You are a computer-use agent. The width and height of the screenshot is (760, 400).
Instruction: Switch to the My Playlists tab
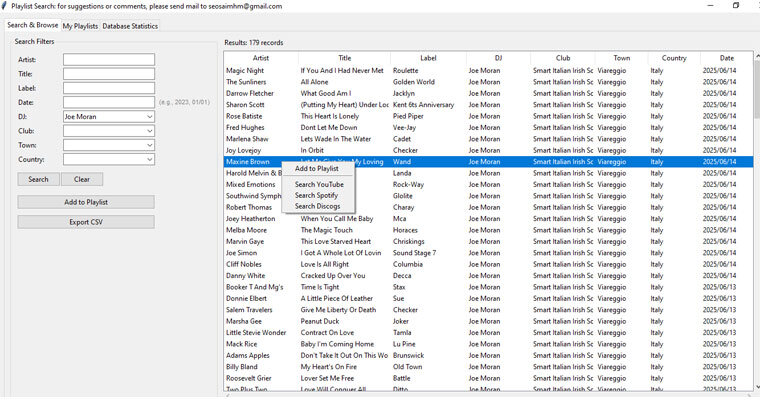pyautogui.click(x=80, y=26)
